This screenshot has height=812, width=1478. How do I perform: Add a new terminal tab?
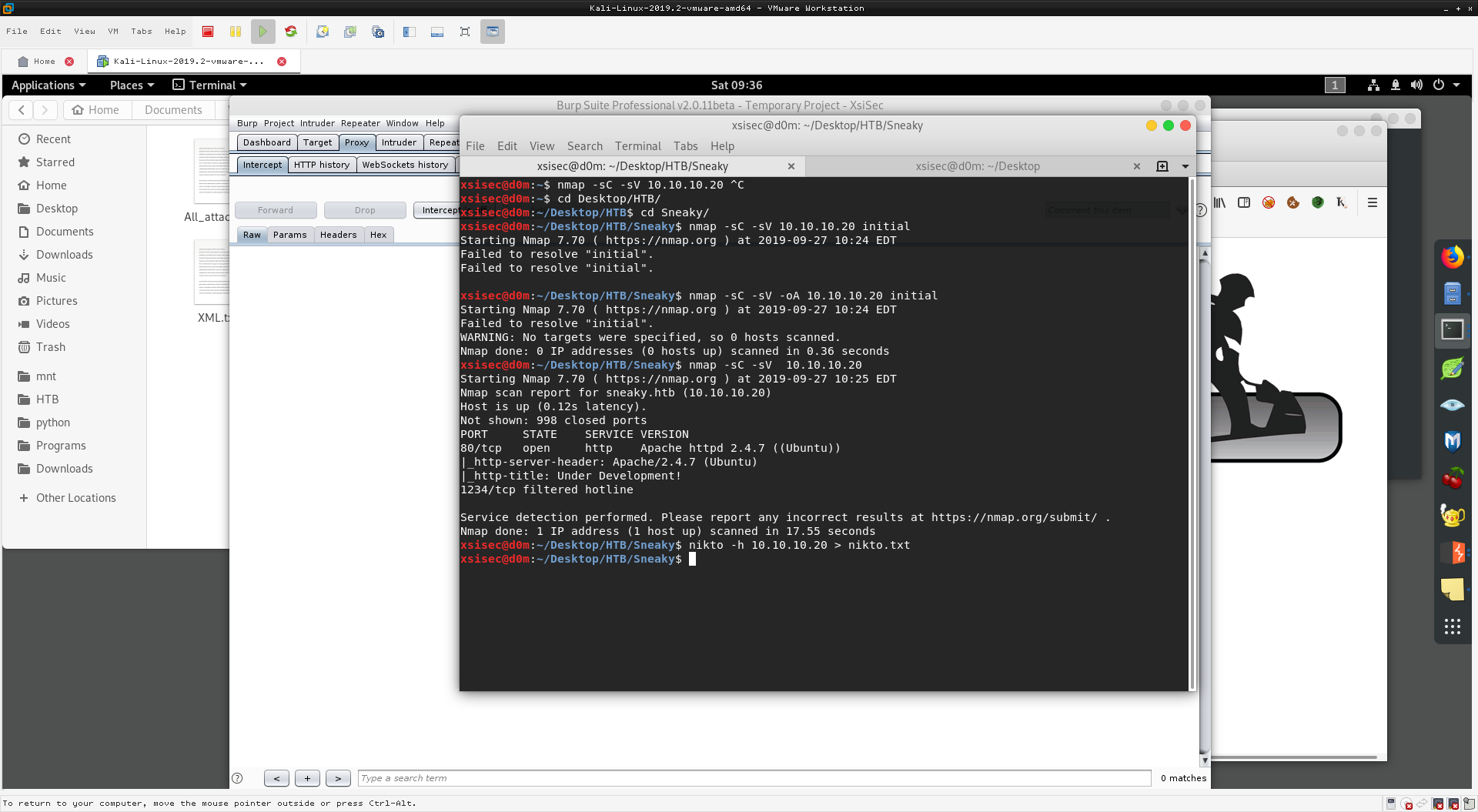1162,166
